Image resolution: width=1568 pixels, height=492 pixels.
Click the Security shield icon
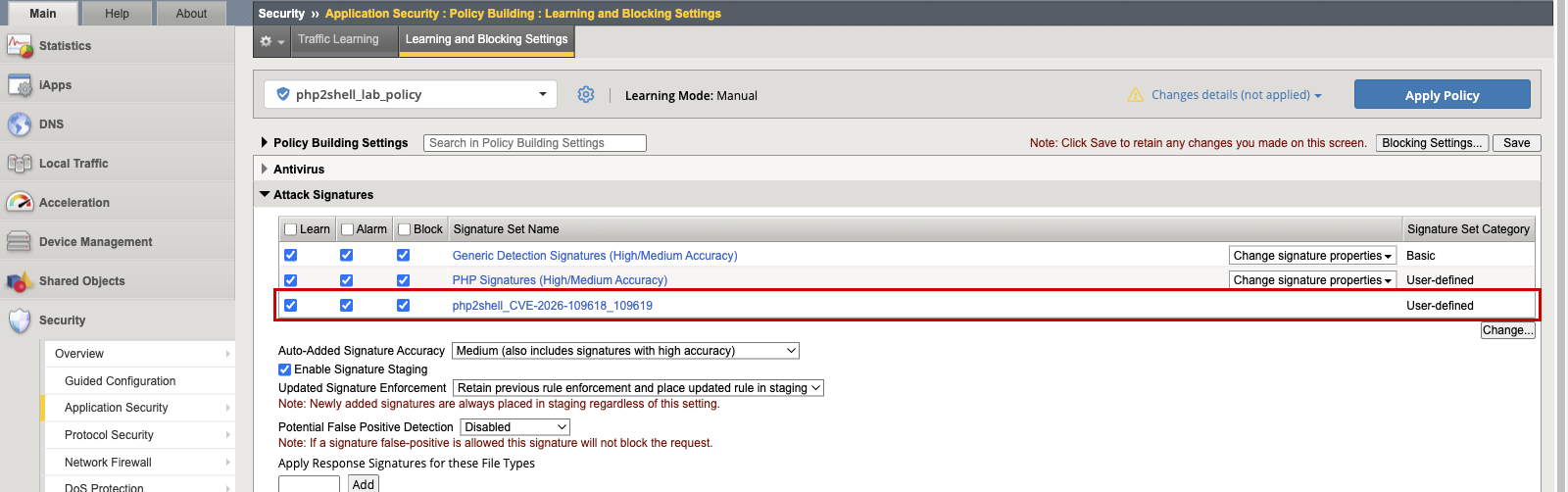[20, 320]
